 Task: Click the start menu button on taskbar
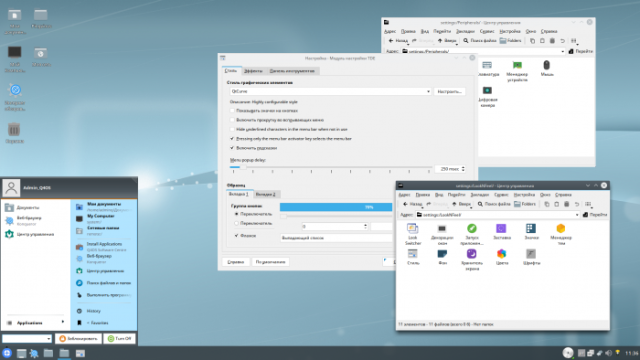click(x=7, y=353)
